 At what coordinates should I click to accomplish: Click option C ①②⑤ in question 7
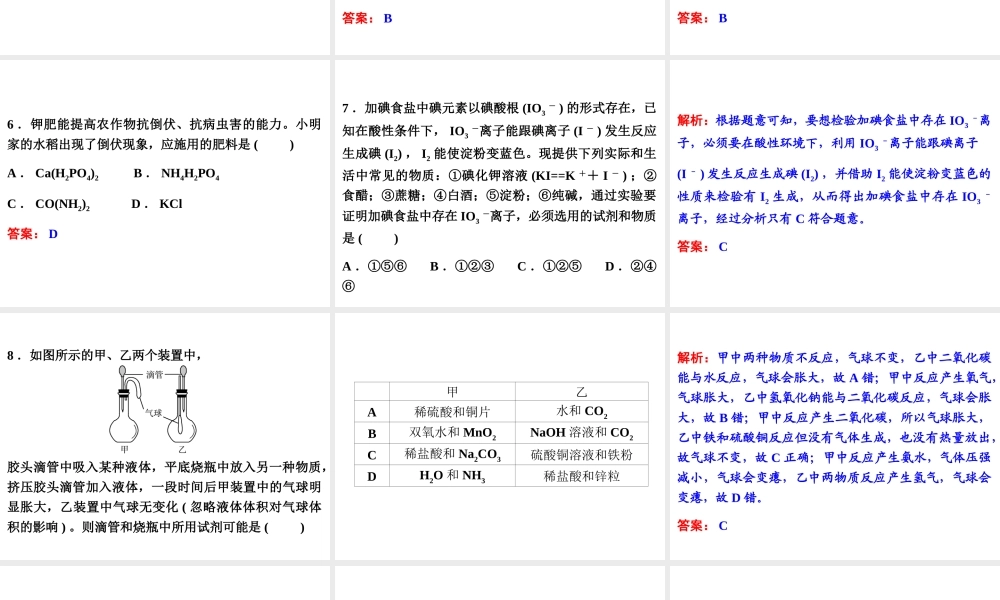tap(549, 267)
